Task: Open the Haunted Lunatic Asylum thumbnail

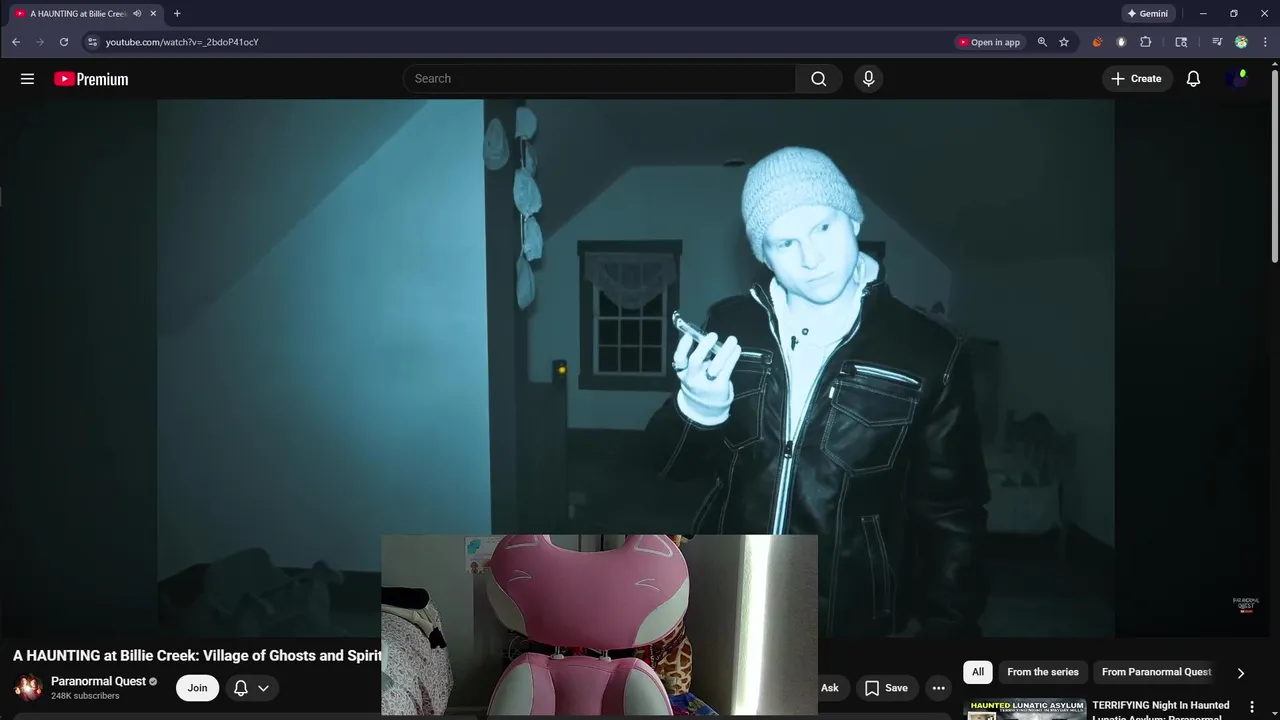Action: click(1025, 709)
